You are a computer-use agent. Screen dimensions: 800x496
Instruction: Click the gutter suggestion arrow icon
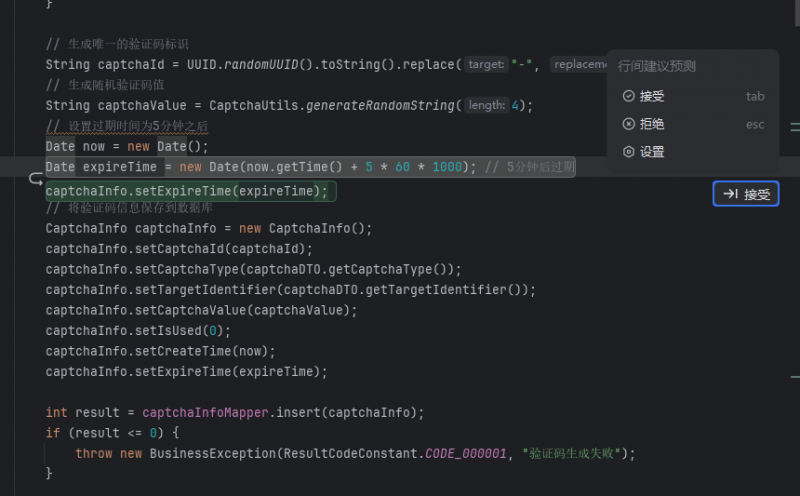pos(36,179)
